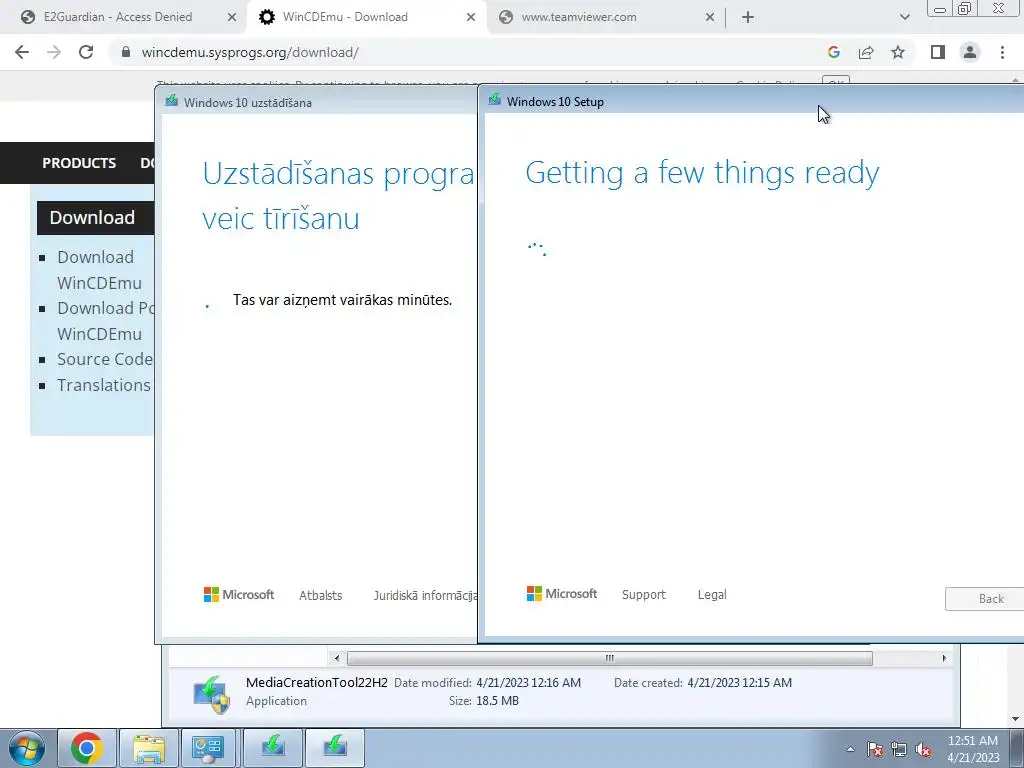
Task: Go back in Chrome
Action: [22, 52]
